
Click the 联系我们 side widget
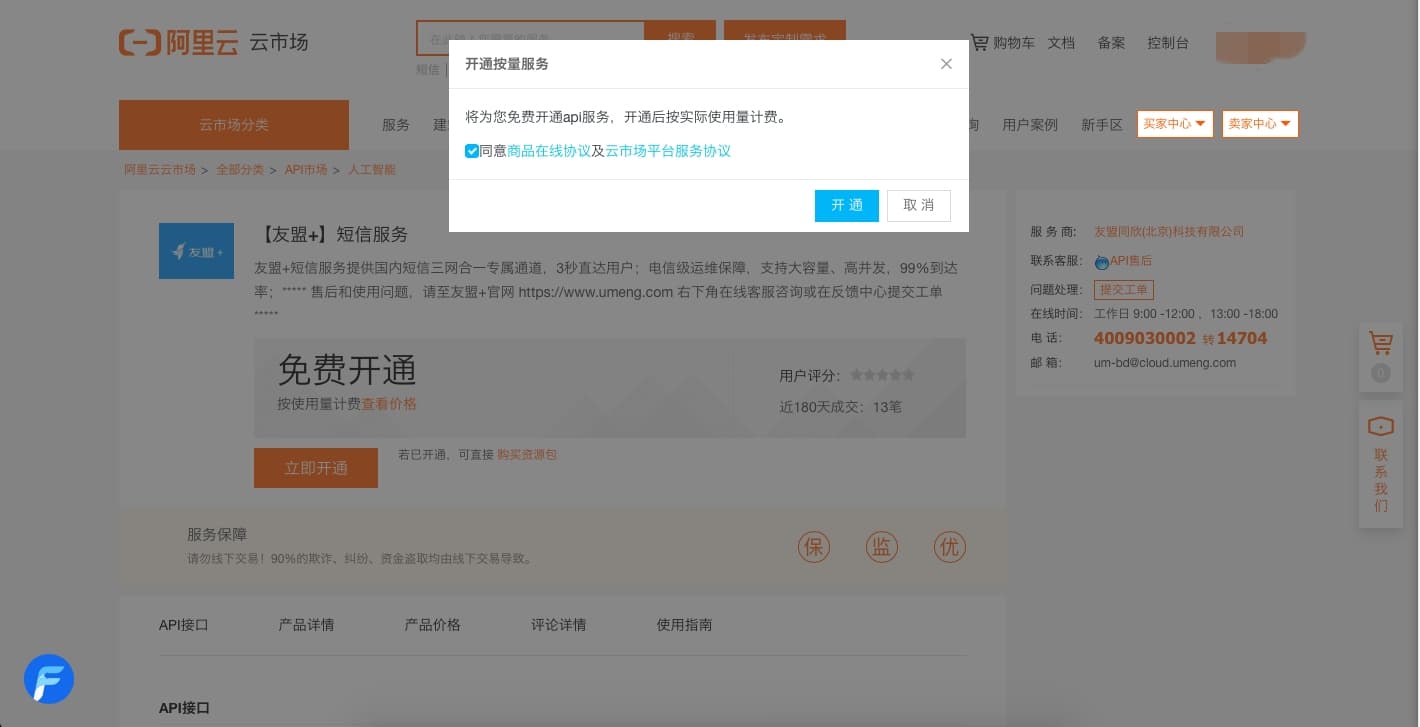[1381, 465]
